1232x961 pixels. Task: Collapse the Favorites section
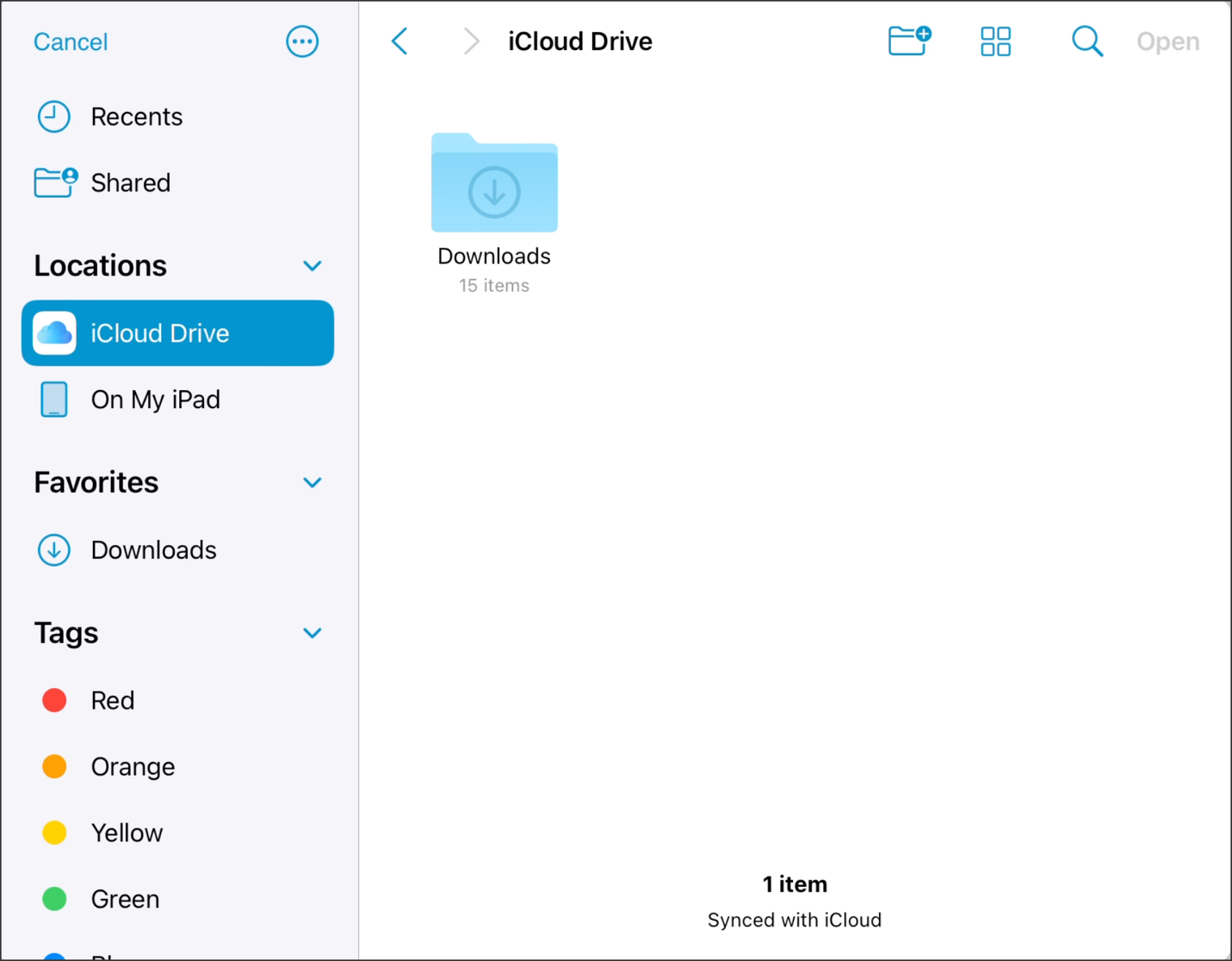click(x=313, y=483)
